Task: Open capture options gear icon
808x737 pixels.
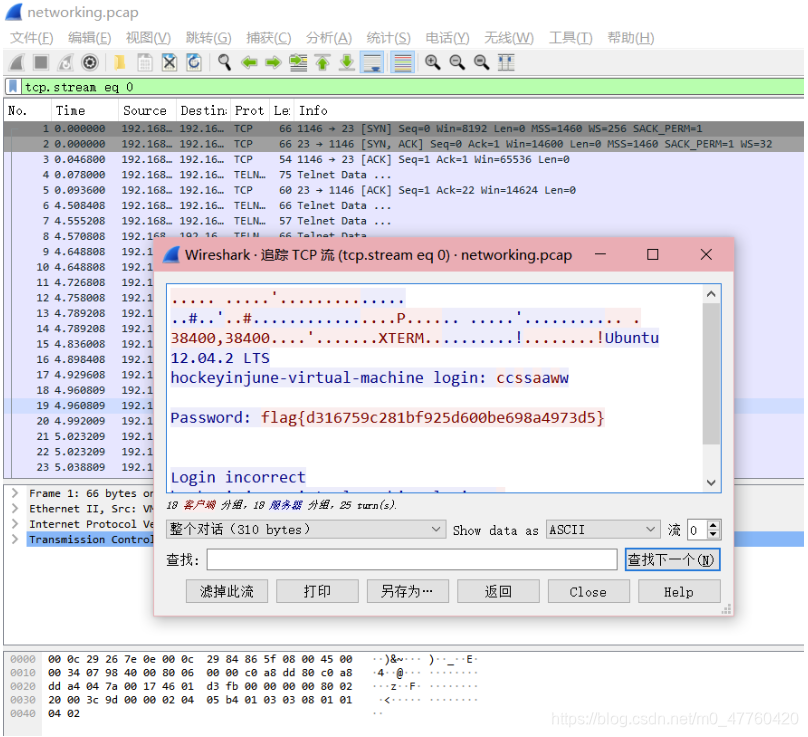Action: [90, 62]
